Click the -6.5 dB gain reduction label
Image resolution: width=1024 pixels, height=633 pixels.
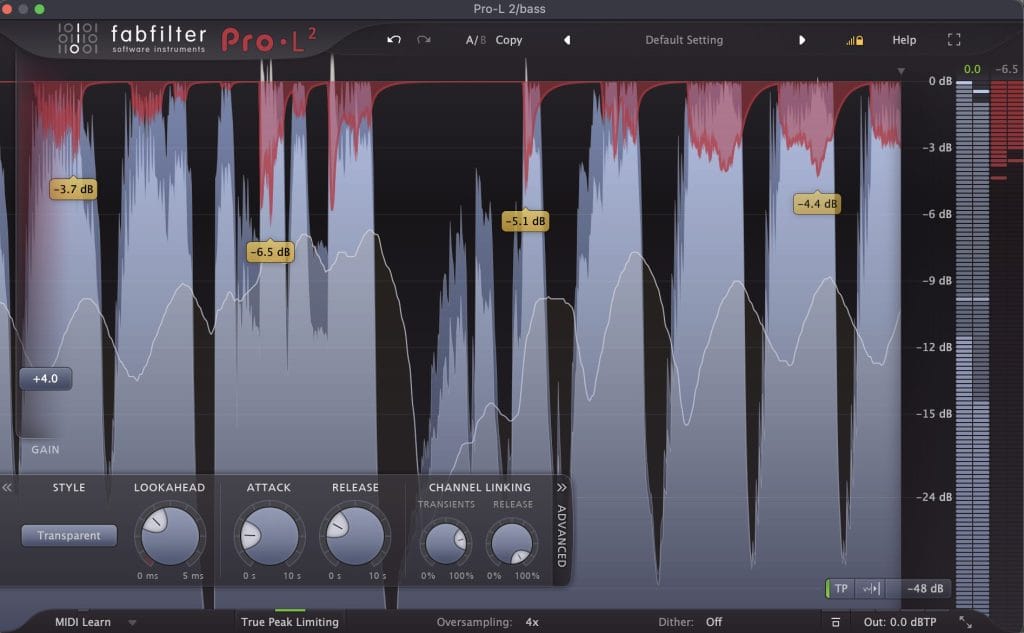coord(270,252)
